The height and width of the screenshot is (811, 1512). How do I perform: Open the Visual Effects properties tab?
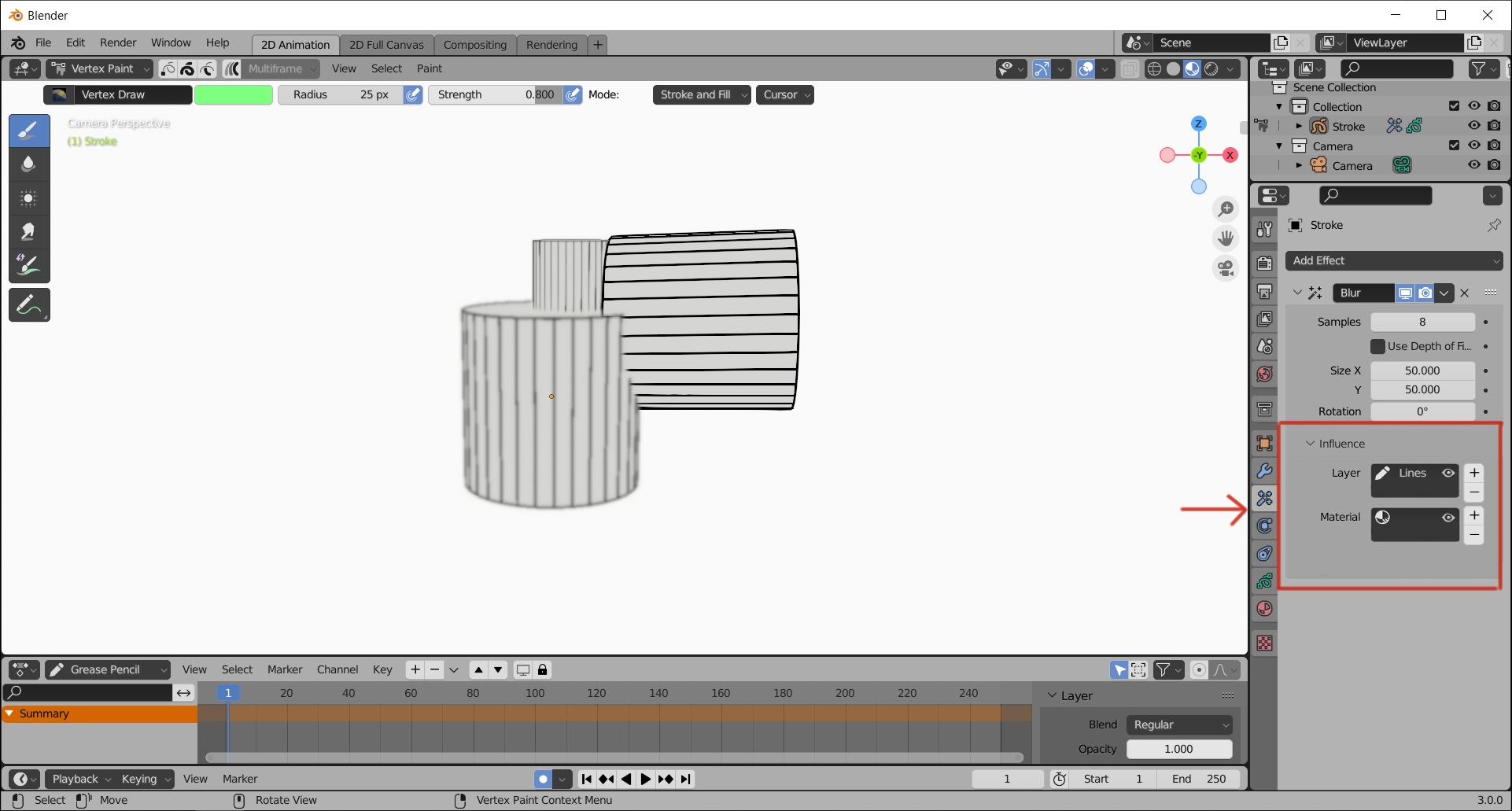tap(1264, 498)
